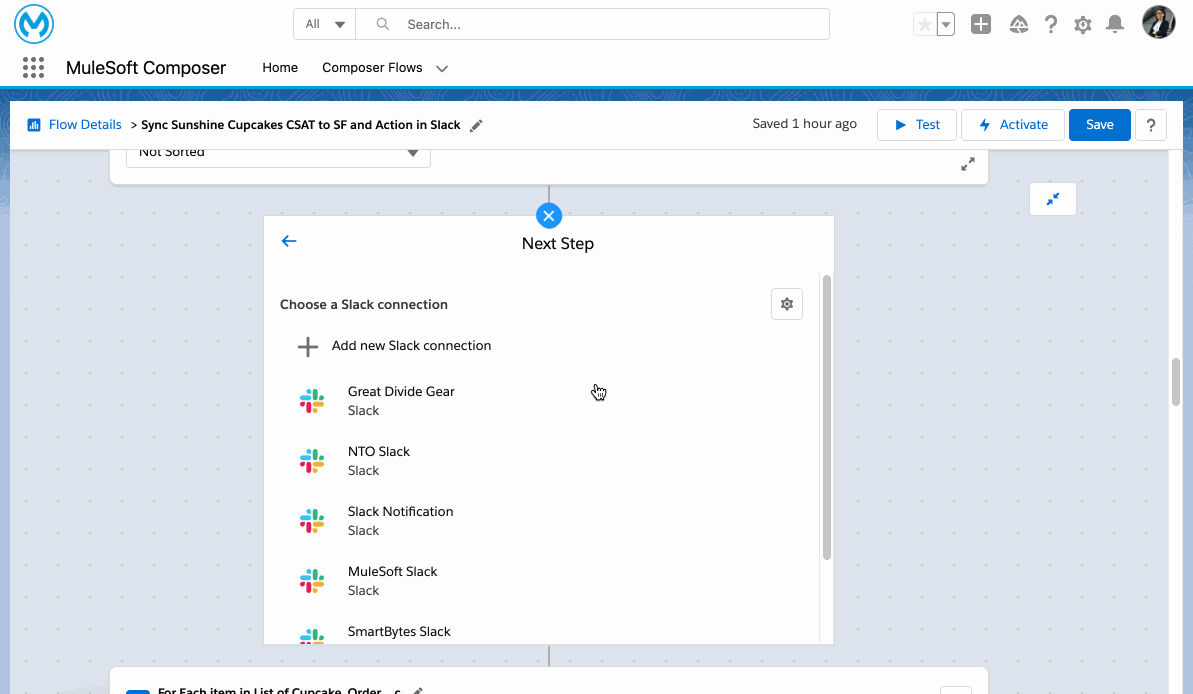The height and width of the screenshot is (694, 1193).
Task: Edit the flow name with pencil icon
Action: pos(476,126)
